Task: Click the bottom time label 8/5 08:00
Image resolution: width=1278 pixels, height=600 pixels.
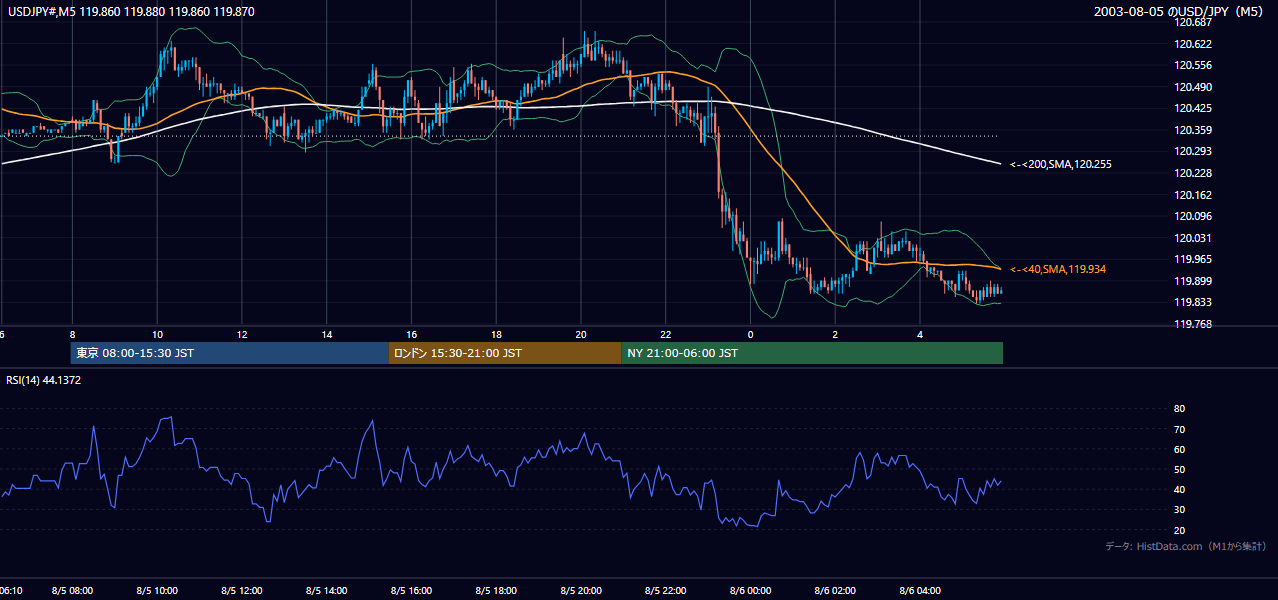Action: [x=72, y=591]
